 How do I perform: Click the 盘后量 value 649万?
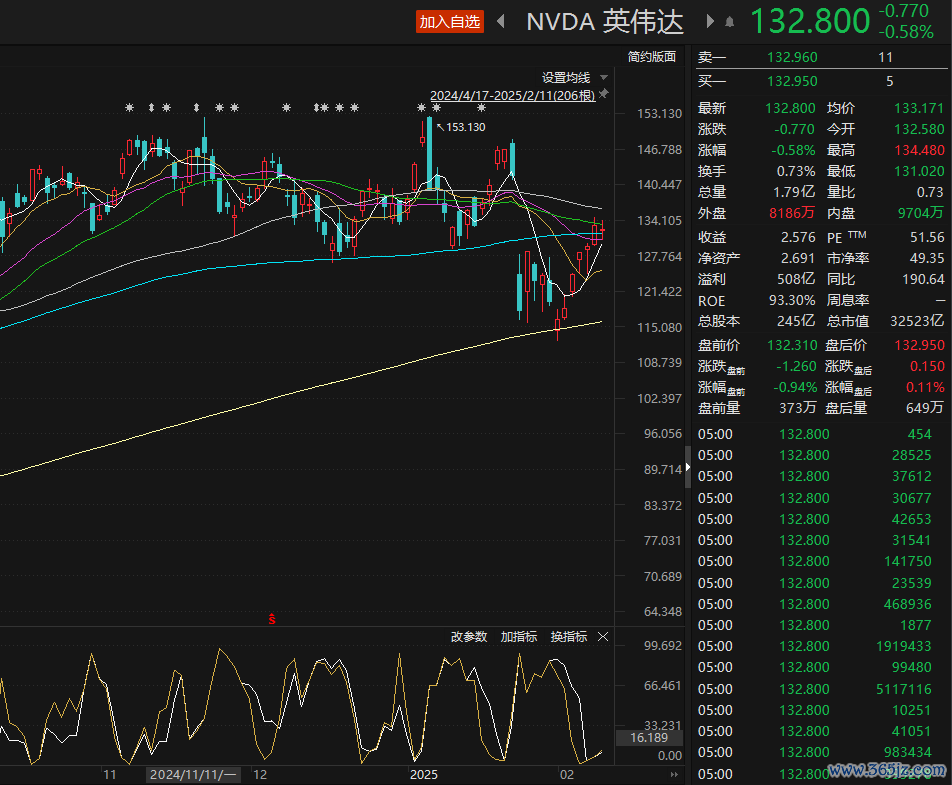925,407
